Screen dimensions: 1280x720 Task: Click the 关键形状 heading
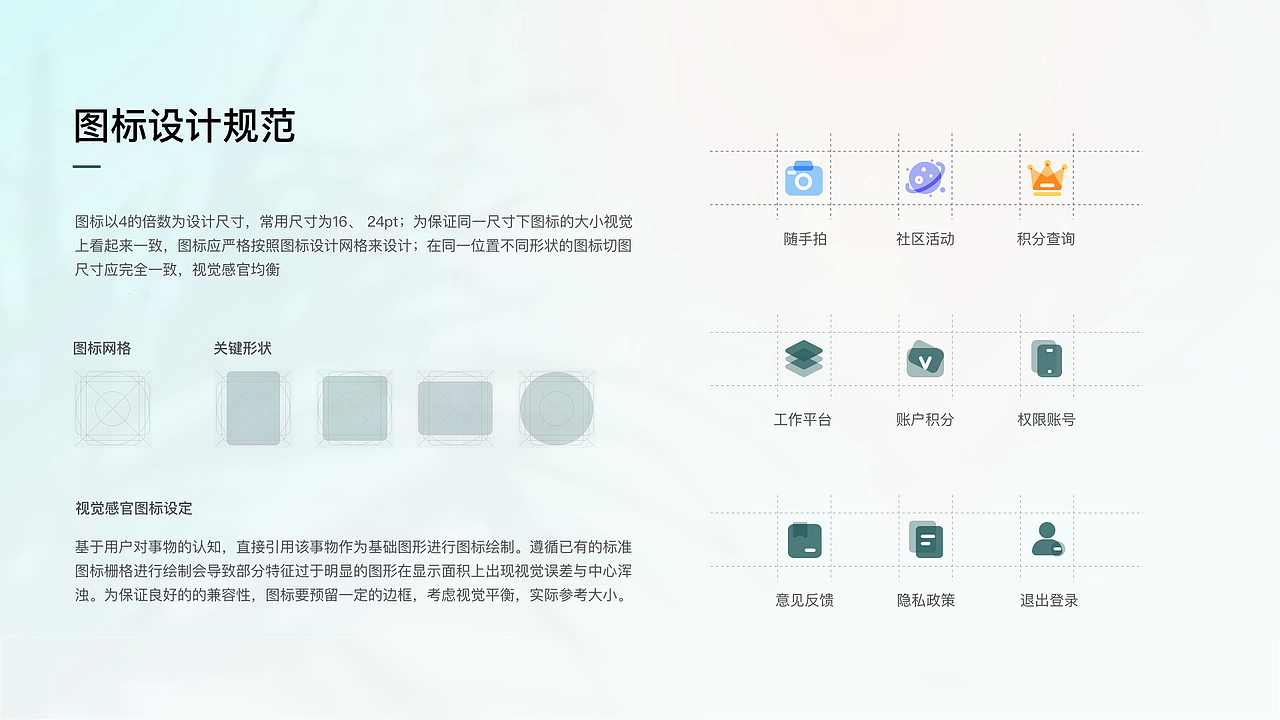pyautogui.click(x=242, y=348)
